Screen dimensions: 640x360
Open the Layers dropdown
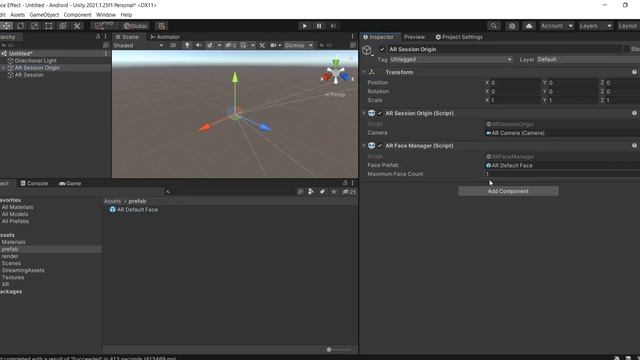click(x=596, y=26)
